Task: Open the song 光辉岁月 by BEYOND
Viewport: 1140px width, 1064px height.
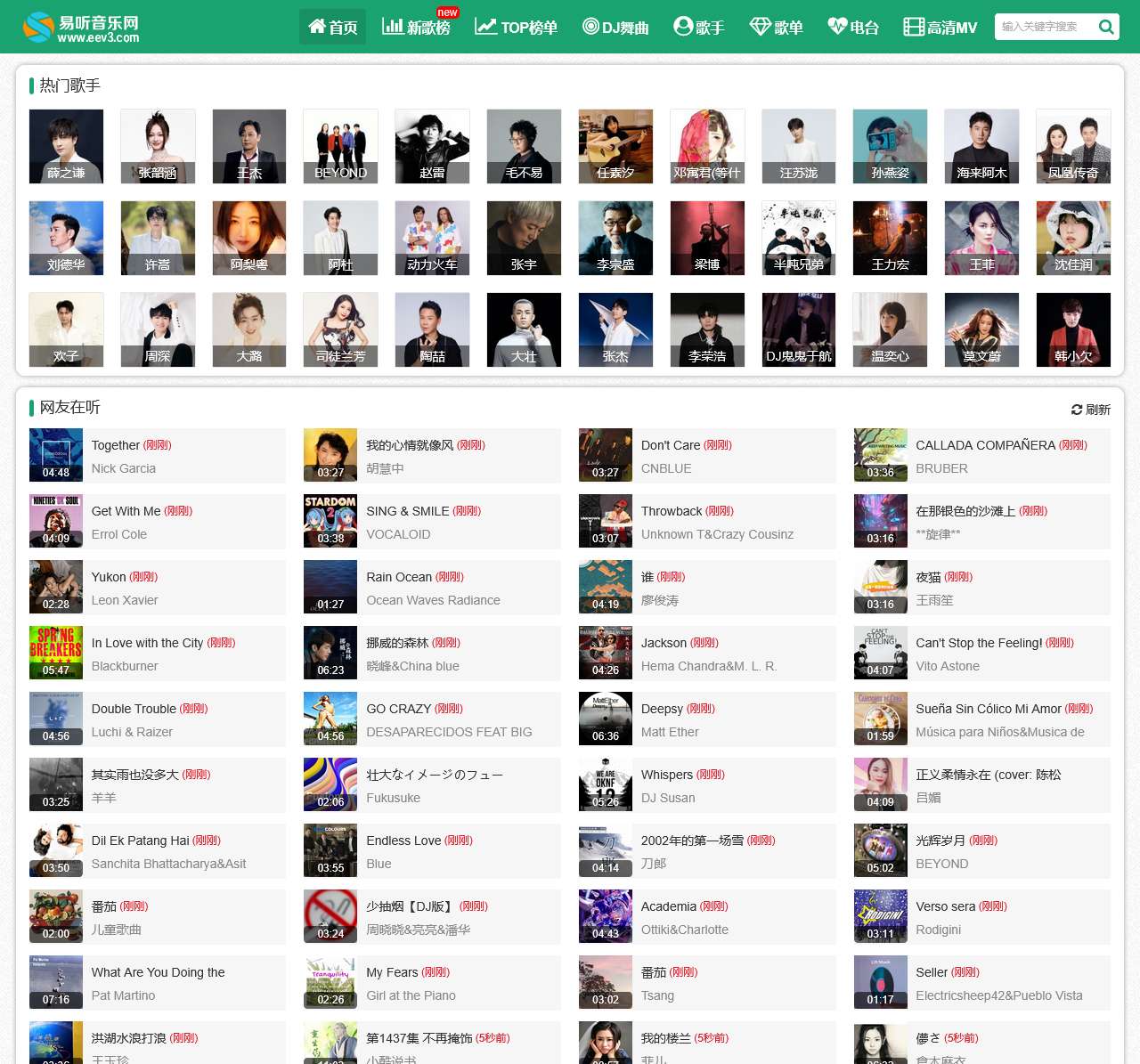Action: [x=940, y=841]
